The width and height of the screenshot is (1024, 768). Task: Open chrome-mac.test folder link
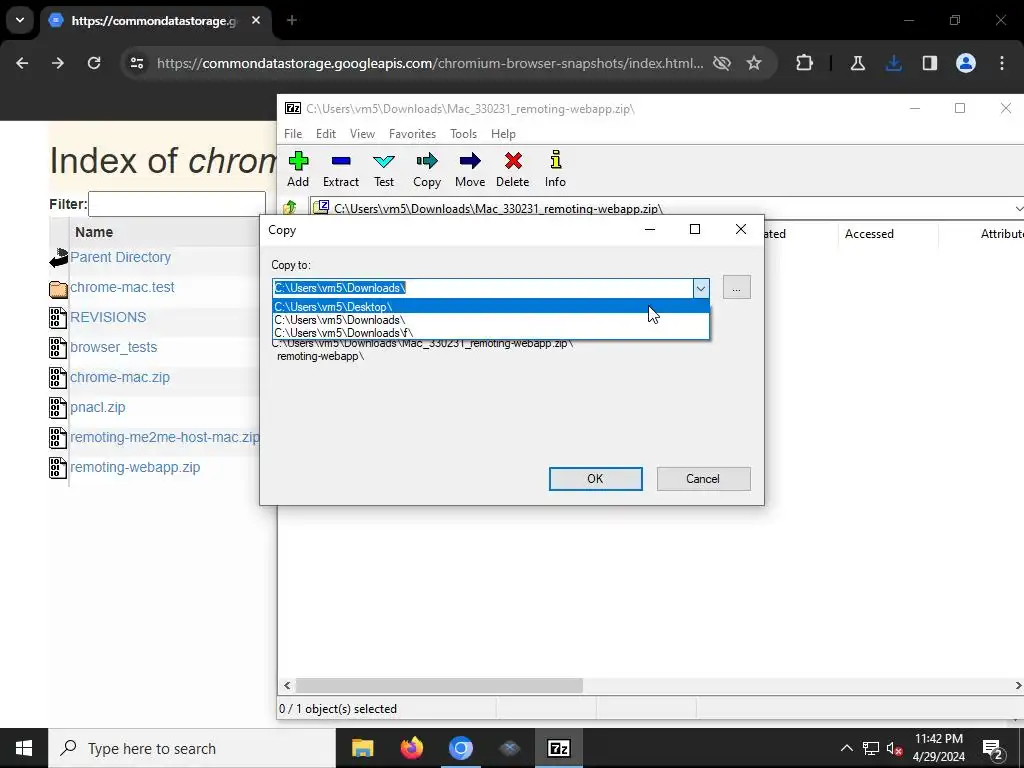point(122,287)
